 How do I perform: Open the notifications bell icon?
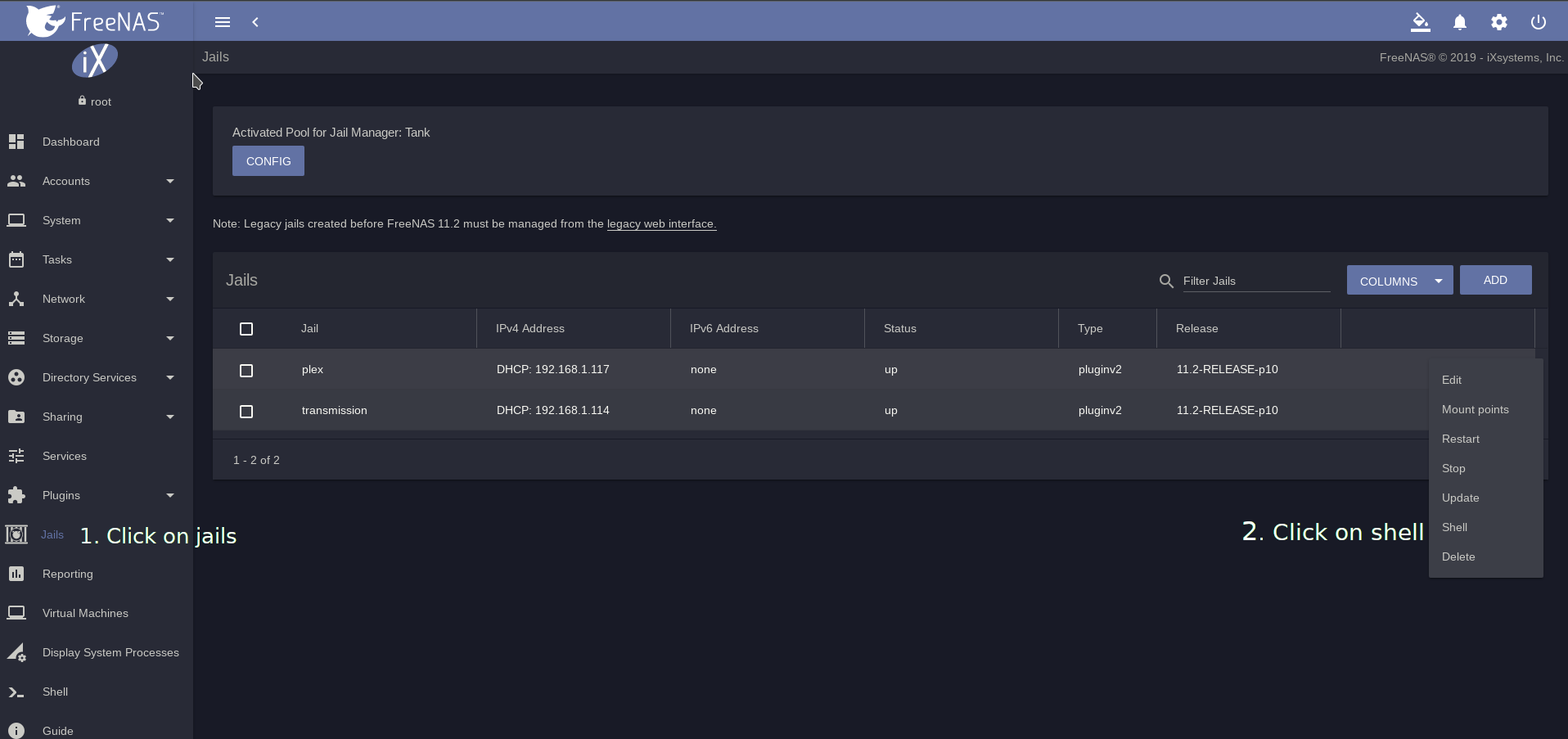point(1460,22)
